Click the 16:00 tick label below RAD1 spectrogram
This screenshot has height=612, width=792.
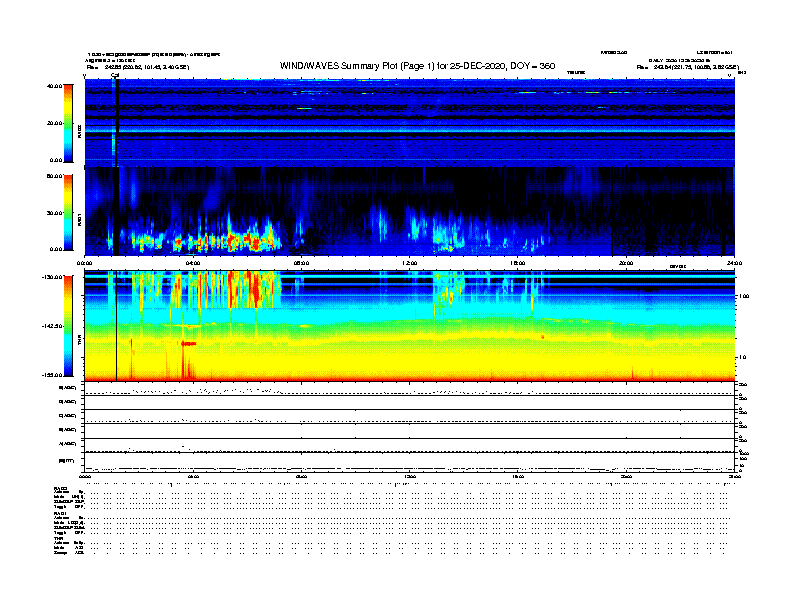[518, 263]
